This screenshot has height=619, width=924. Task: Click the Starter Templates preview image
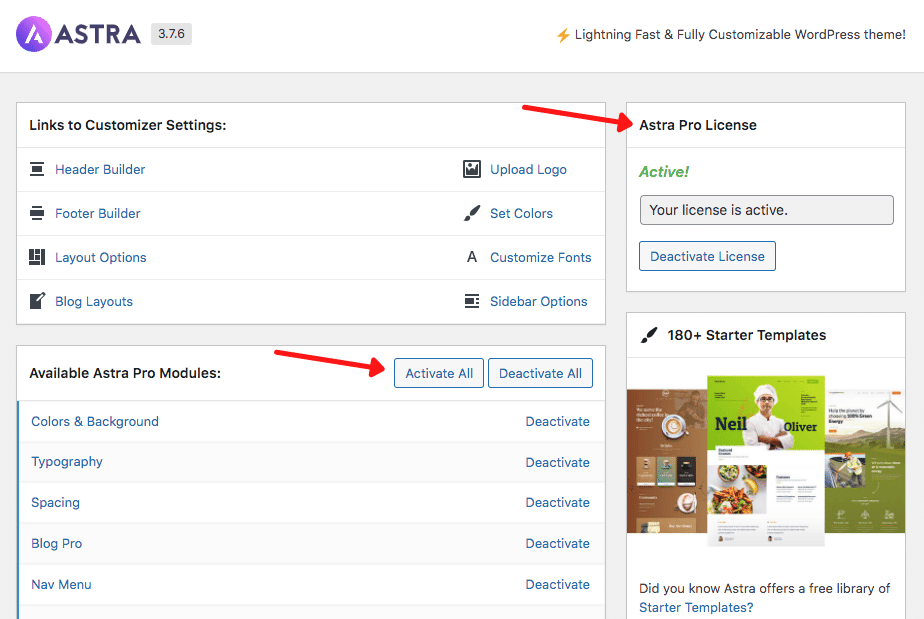[x=765, y=460]
